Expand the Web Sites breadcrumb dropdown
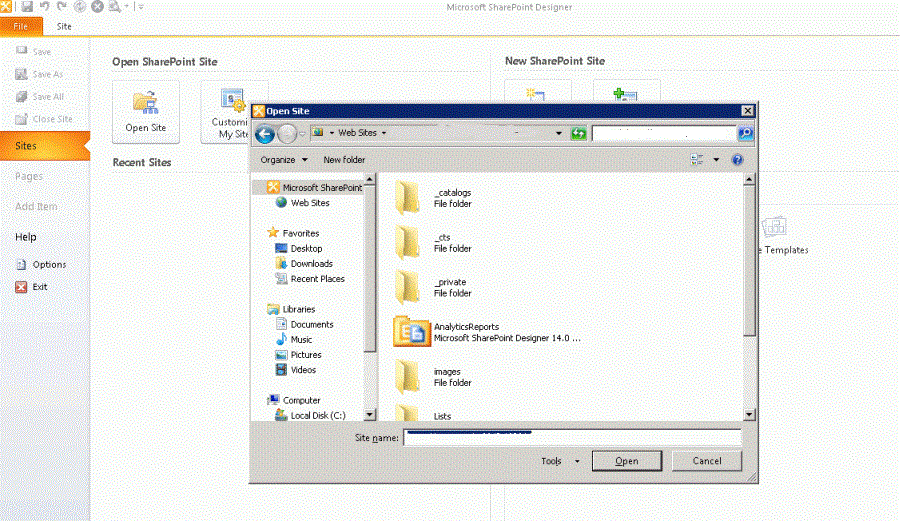 click(384, 133)
